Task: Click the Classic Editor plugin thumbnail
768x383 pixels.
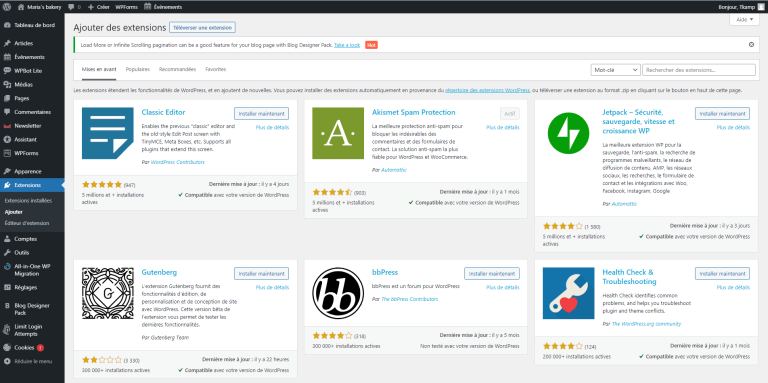Action: point(108,133)
